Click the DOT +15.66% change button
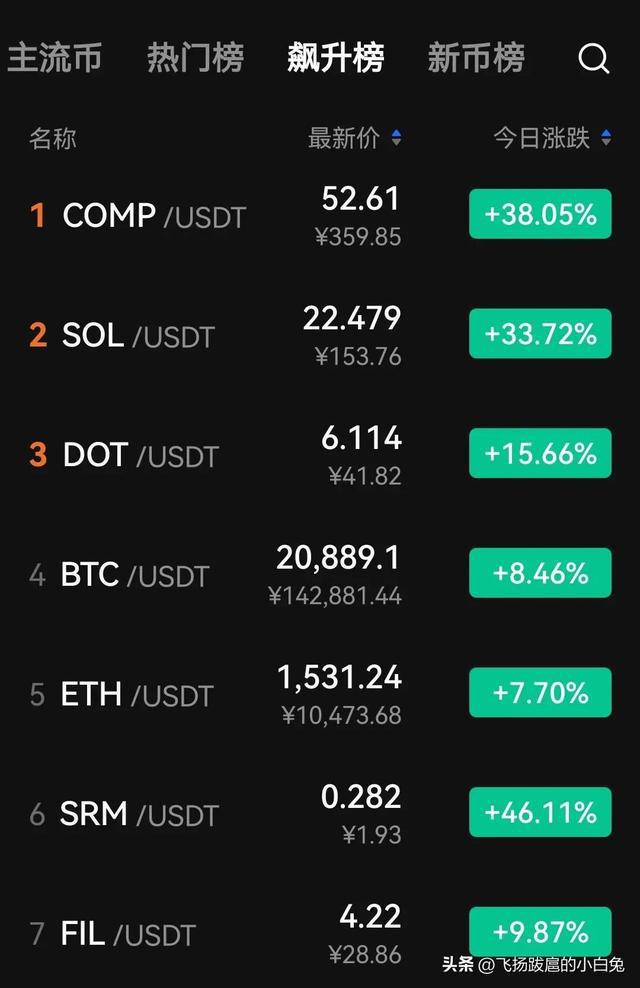The image size is (640, 988). (540, 453)
